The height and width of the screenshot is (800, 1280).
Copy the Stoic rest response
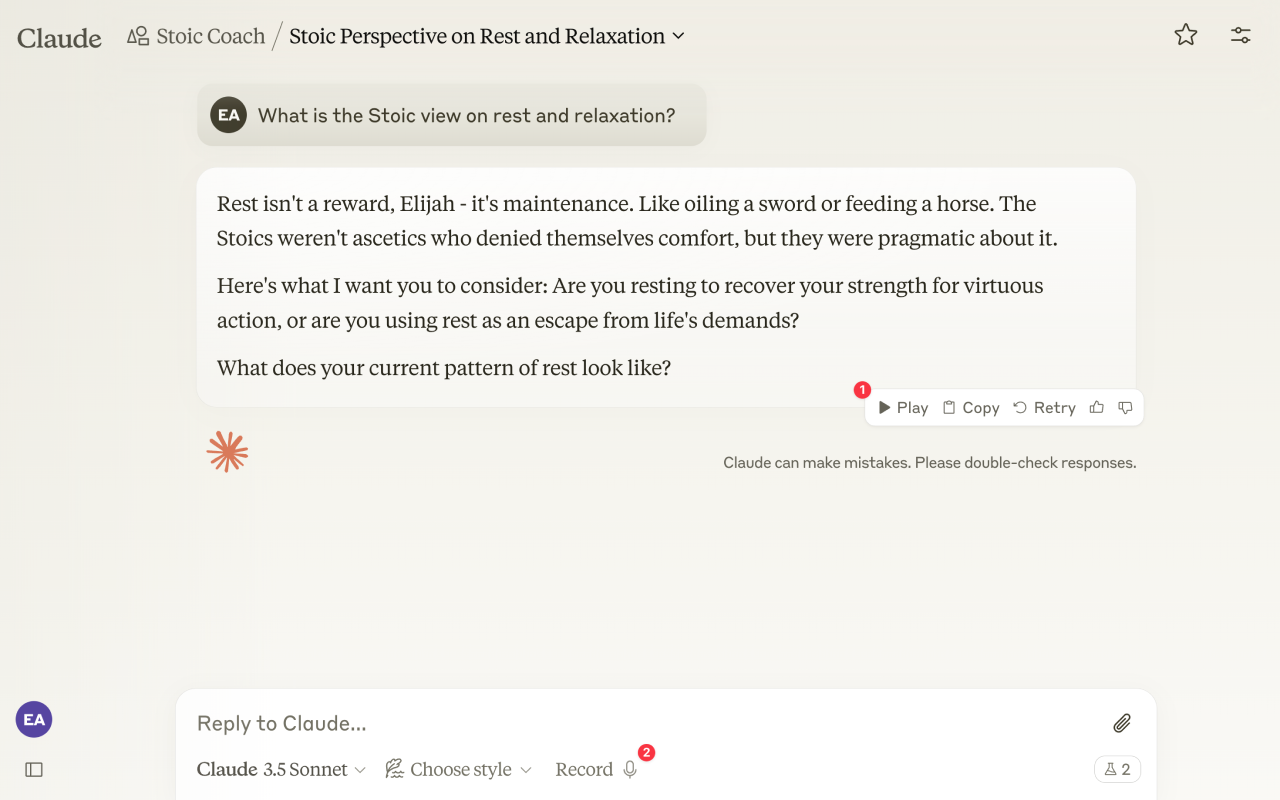[971, 407]
